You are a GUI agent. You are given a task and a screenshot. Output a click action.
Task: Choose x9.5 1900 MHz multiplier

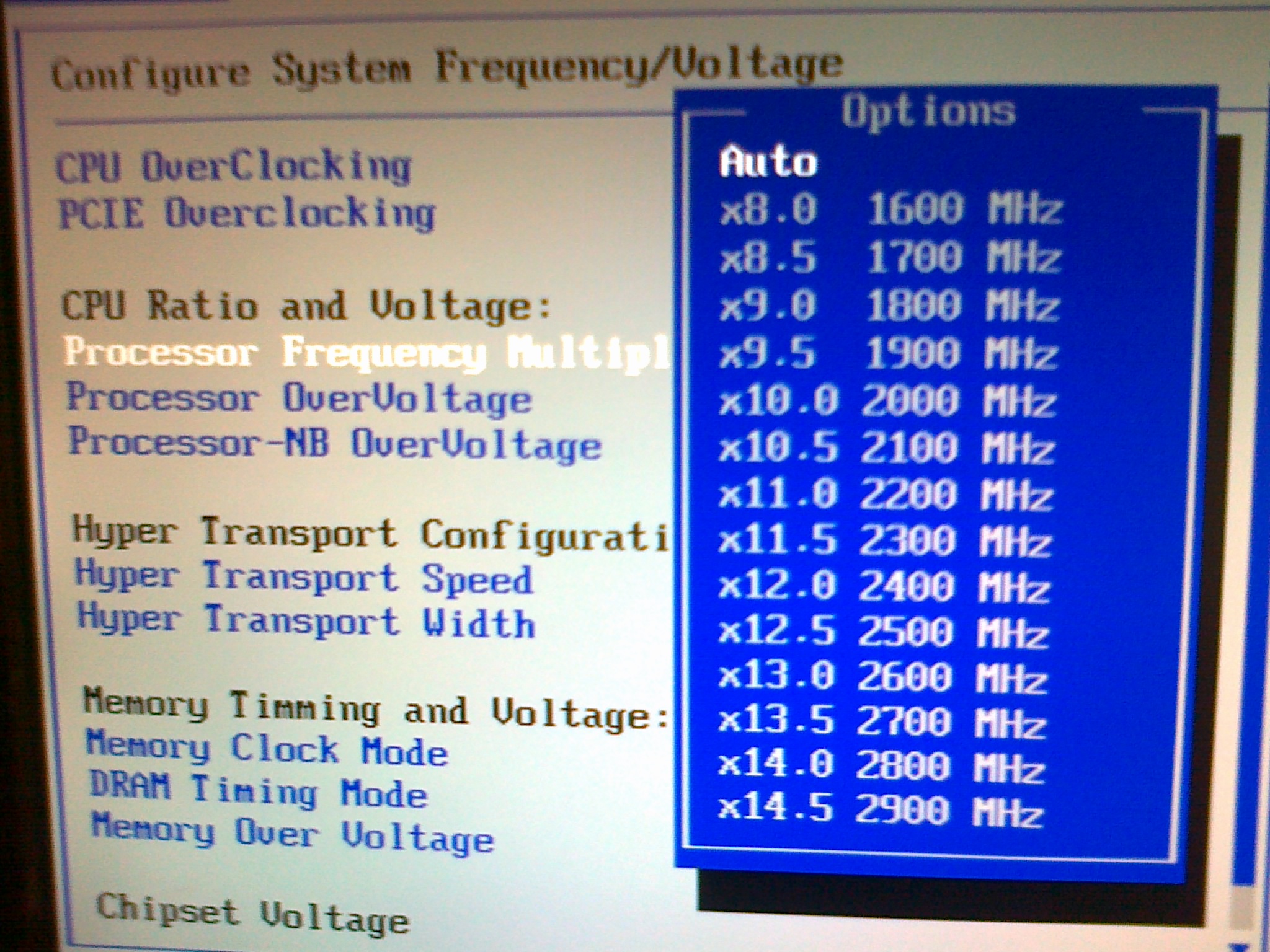click(888, 354)
